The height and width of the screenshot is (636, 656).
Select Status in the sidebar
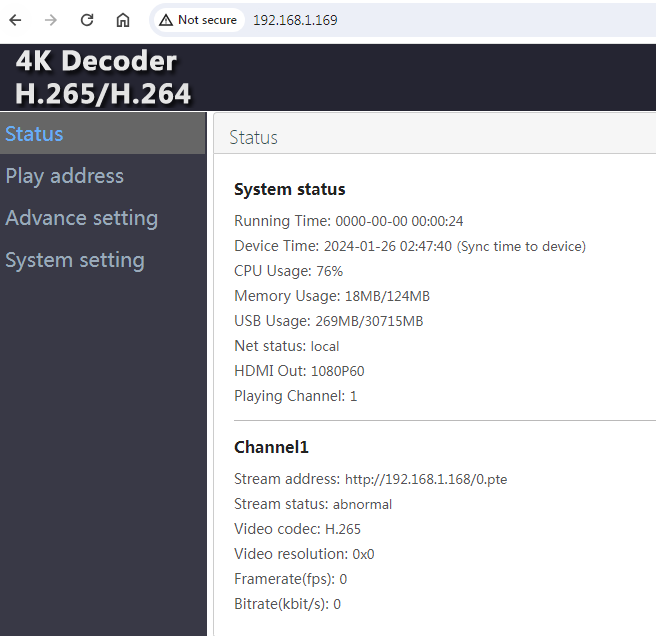pyautogui.click(x=35, y=134)
